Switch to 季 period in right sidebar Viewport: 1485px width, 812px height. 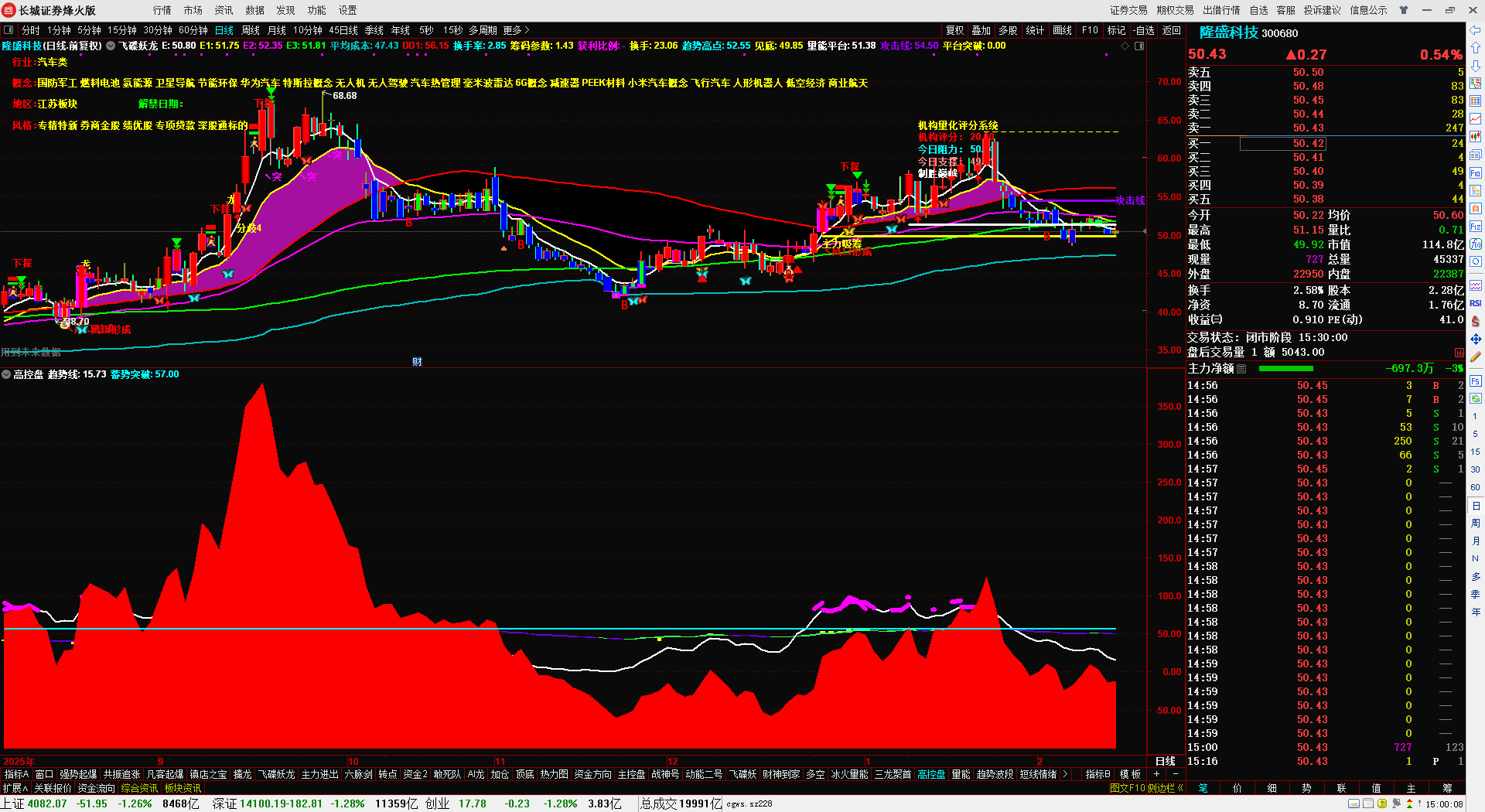[x=1476, y=594]
